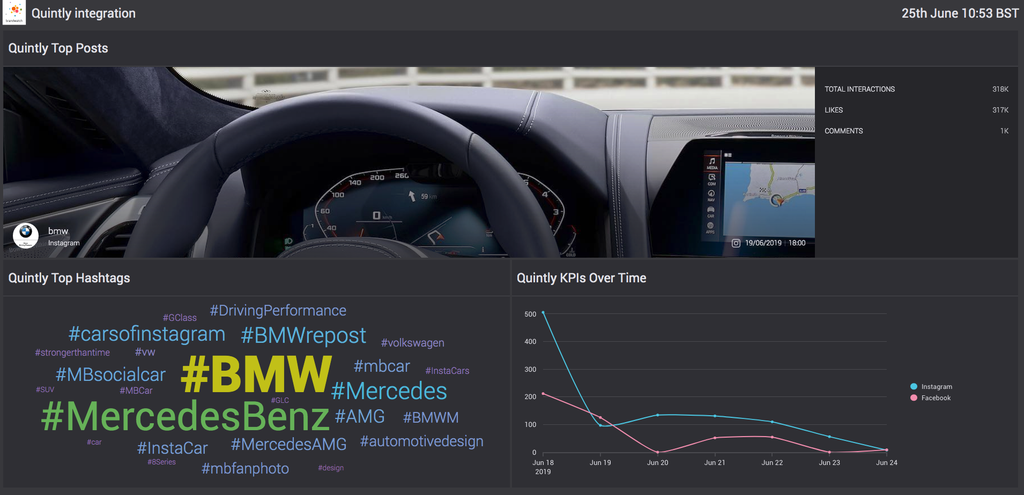1024x495 pixels.
Task: Click the Instagram icon beside the post date
Action: click(x=736, y=242)
